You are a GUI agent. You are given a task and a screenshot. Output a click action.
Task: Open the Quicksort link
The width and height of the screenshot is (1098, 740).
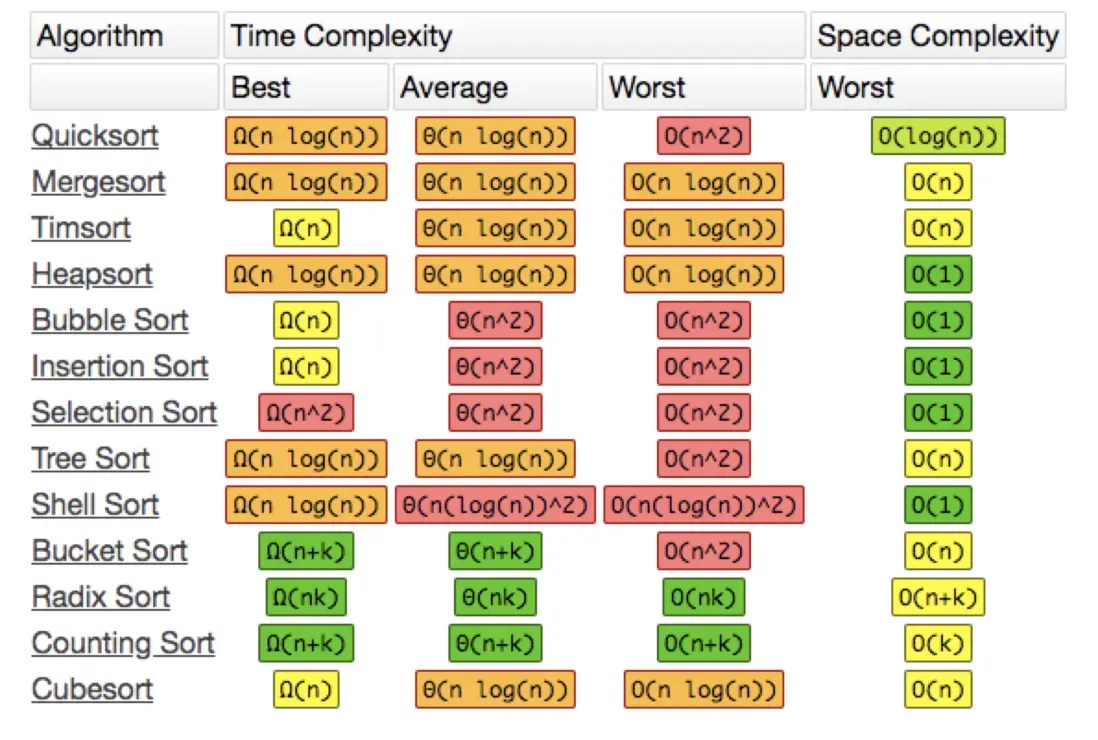(95, 136)
